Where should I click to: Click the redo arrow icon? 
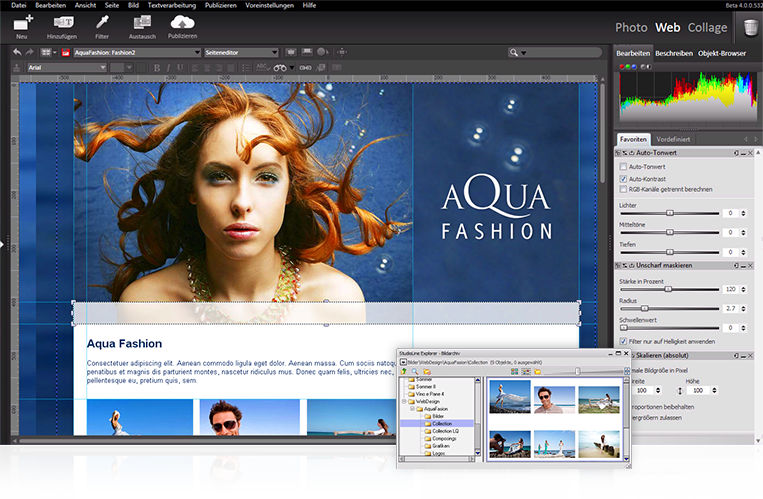pos(29,52)
